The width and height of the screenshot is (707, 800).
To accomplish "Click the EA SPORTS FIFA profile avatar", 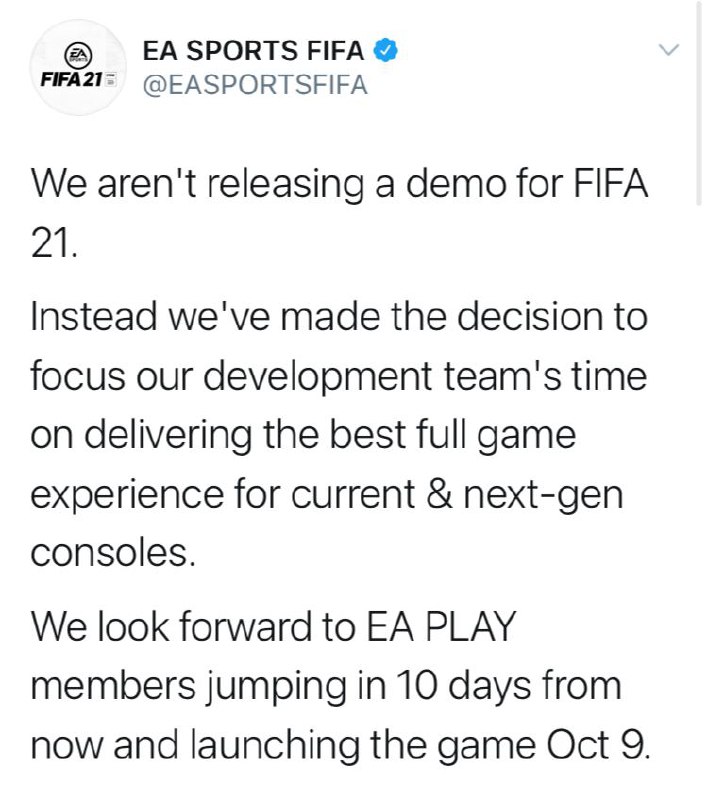I will coord(75,67).
